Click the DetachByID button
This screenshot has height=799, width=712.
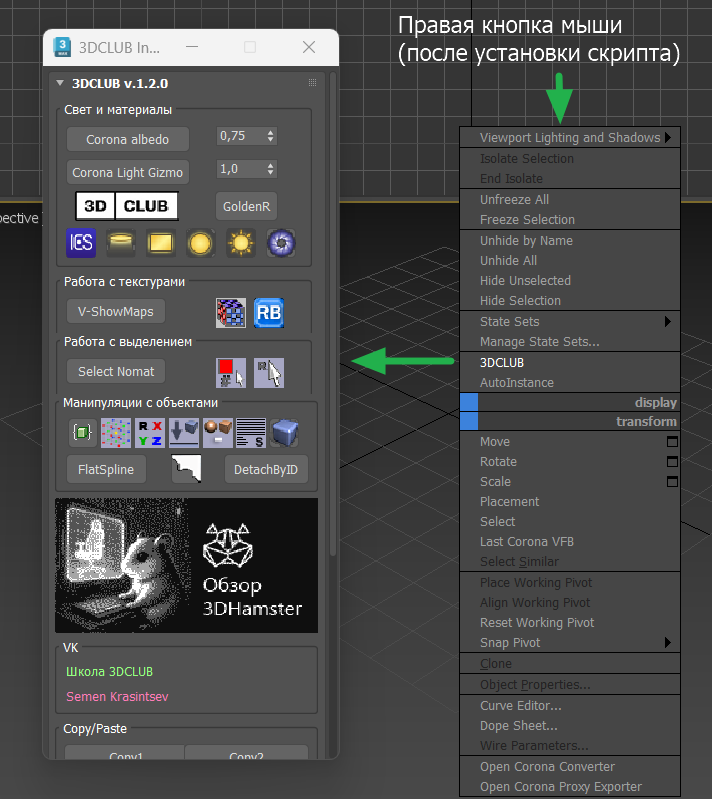[x=266, y=469]
